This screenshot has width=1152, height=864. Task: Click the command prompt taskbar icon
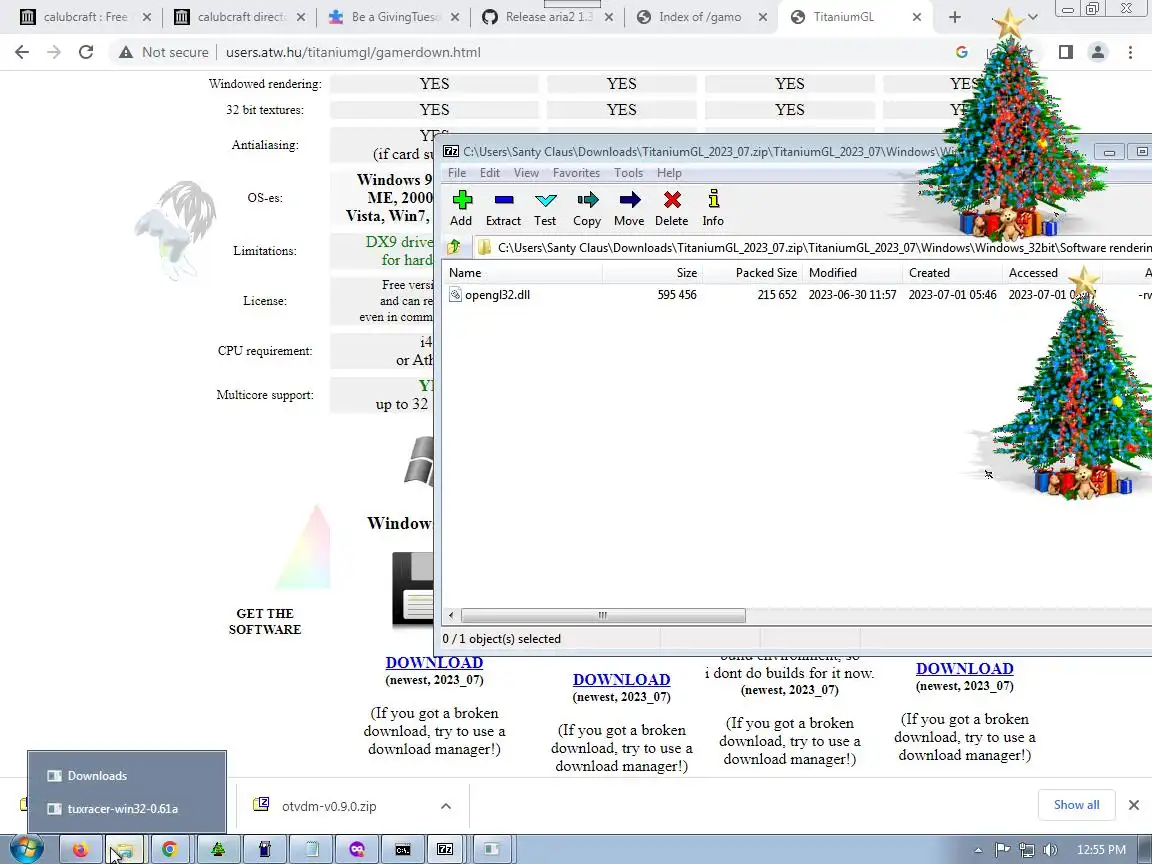[403, 849]
